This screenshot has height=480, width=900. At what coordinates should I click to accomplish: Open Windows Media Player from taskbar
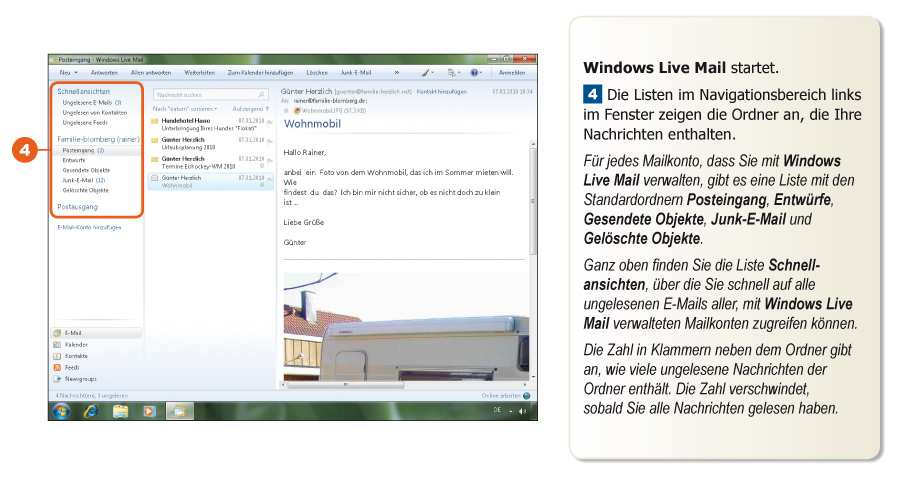[x=149, y=411]
